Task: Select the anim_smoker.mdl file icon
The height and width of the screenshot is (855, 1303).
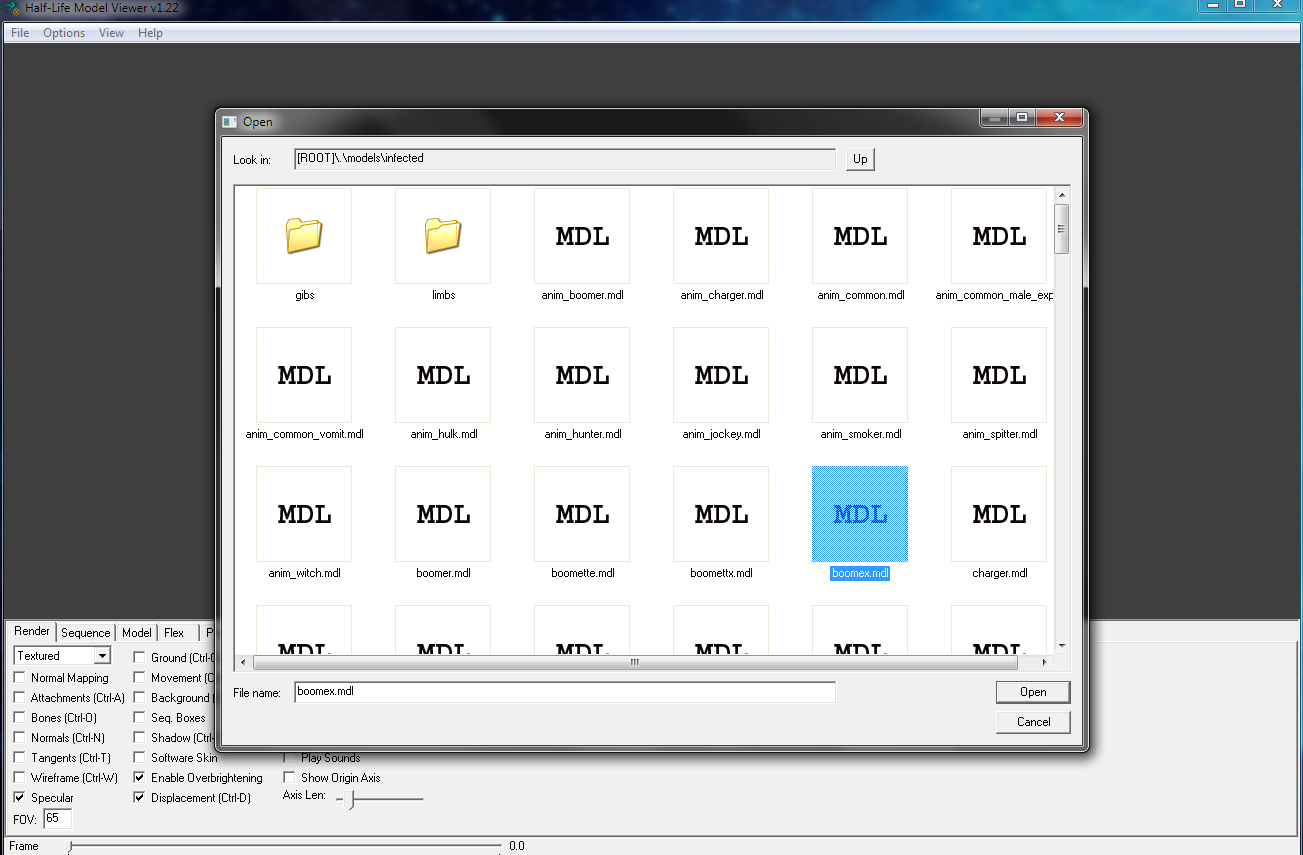Action: pos(860,375)
